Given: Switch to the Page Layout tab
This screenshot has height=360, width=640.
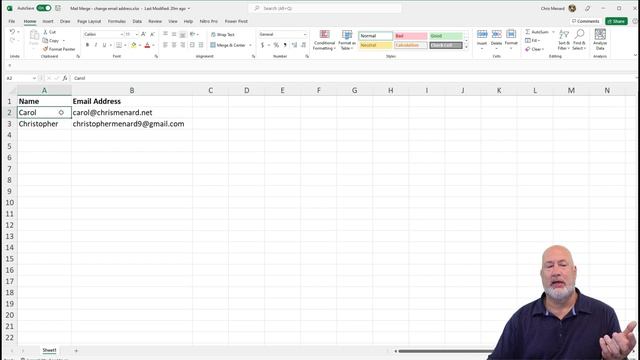Looking at the screenshot, I should [89, 21].
